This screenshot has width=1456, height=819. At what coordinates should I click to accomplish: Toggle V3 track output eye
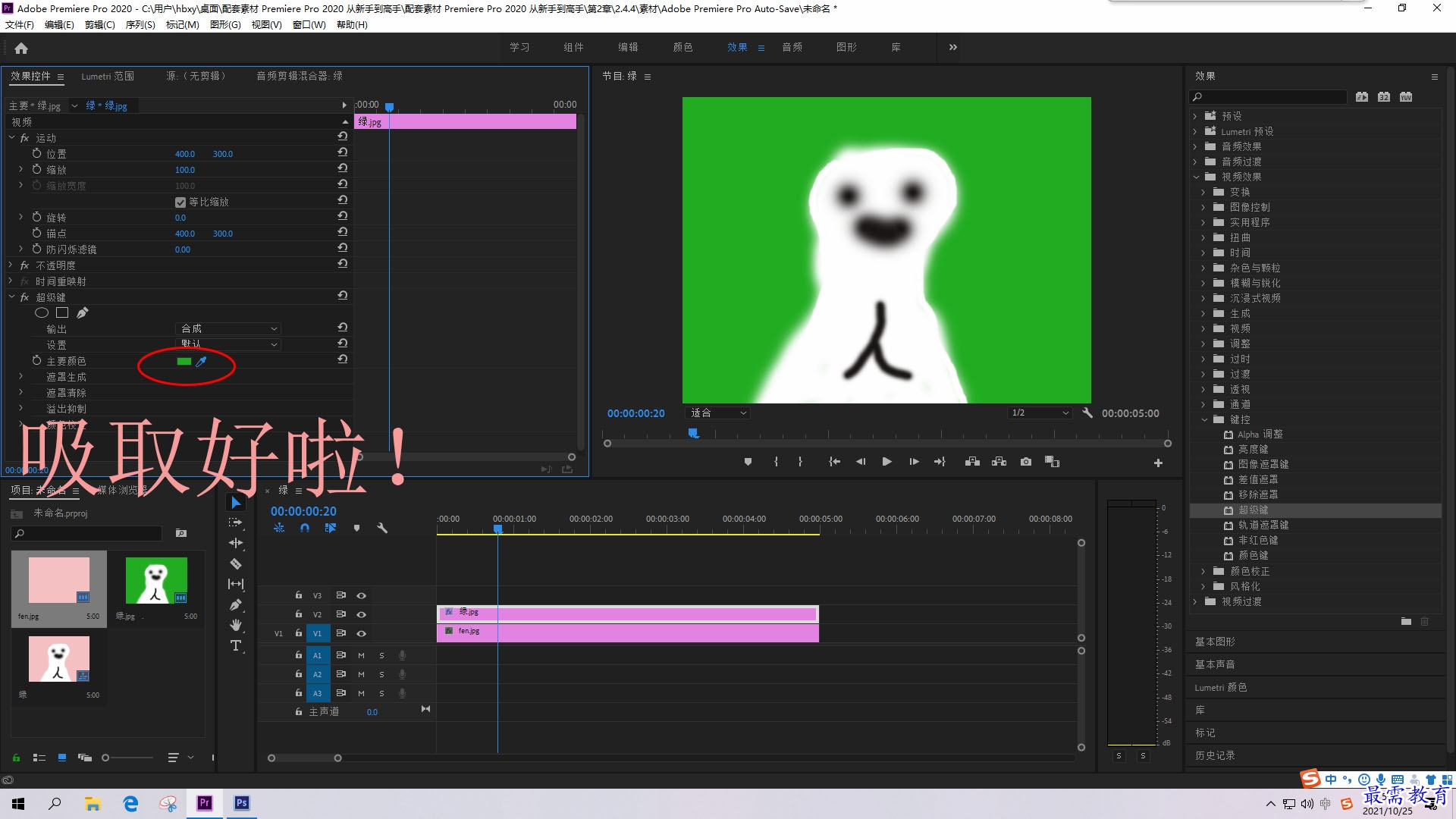pos(362,595)
